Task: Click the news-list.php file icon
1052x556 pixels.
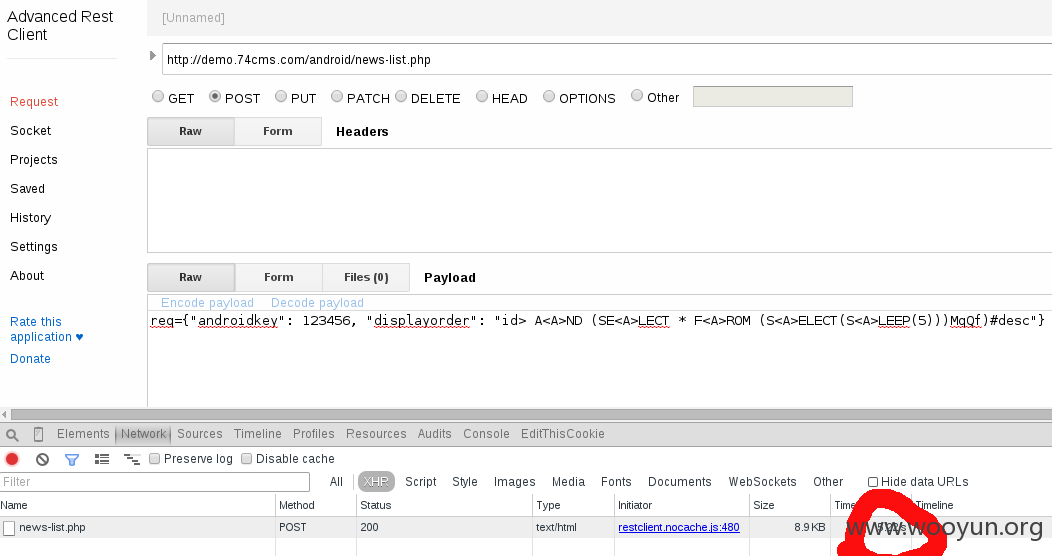Action: [9, 528]
